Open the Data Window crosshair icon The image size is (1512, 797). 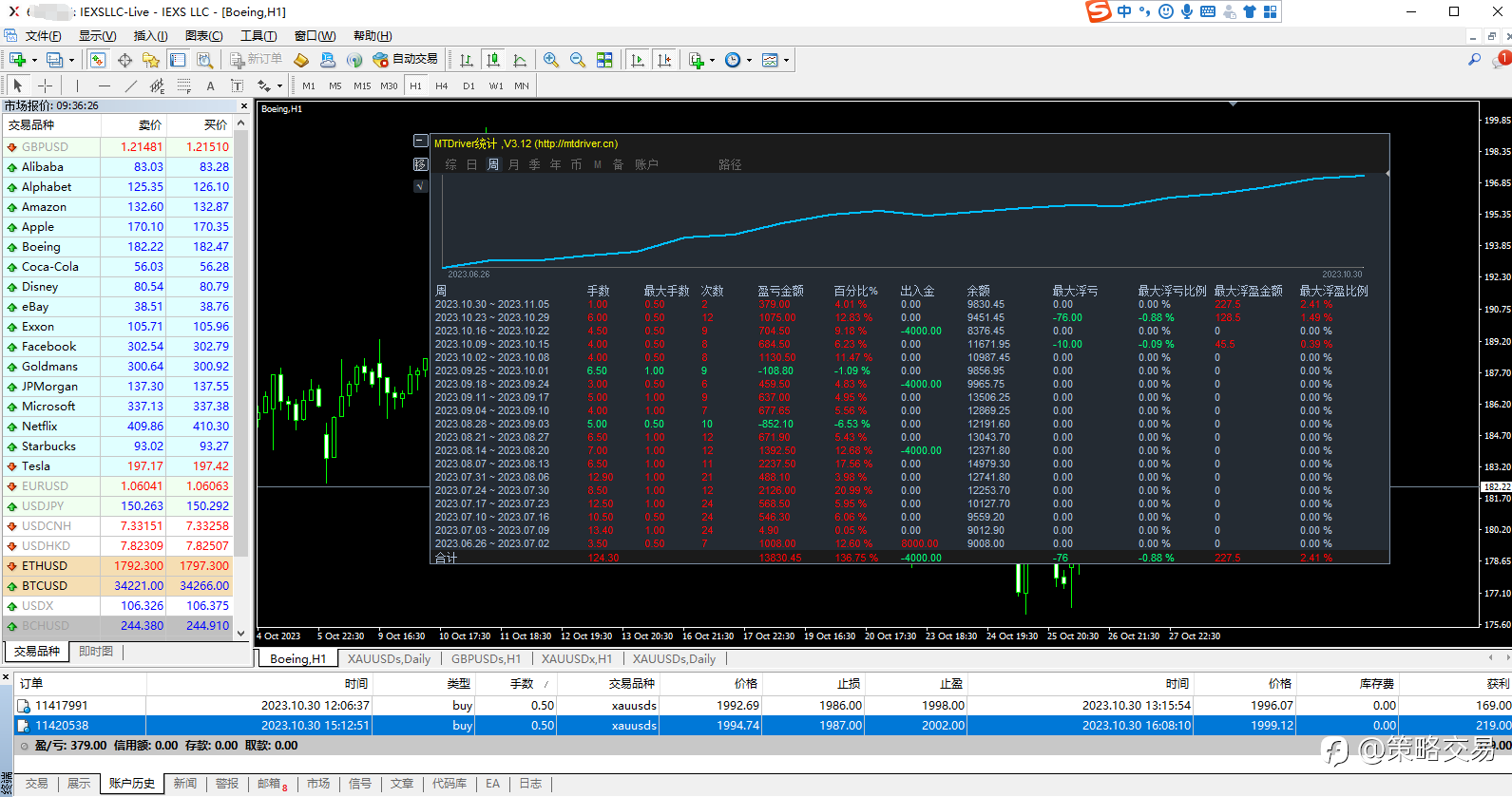(x=124, y=60)
